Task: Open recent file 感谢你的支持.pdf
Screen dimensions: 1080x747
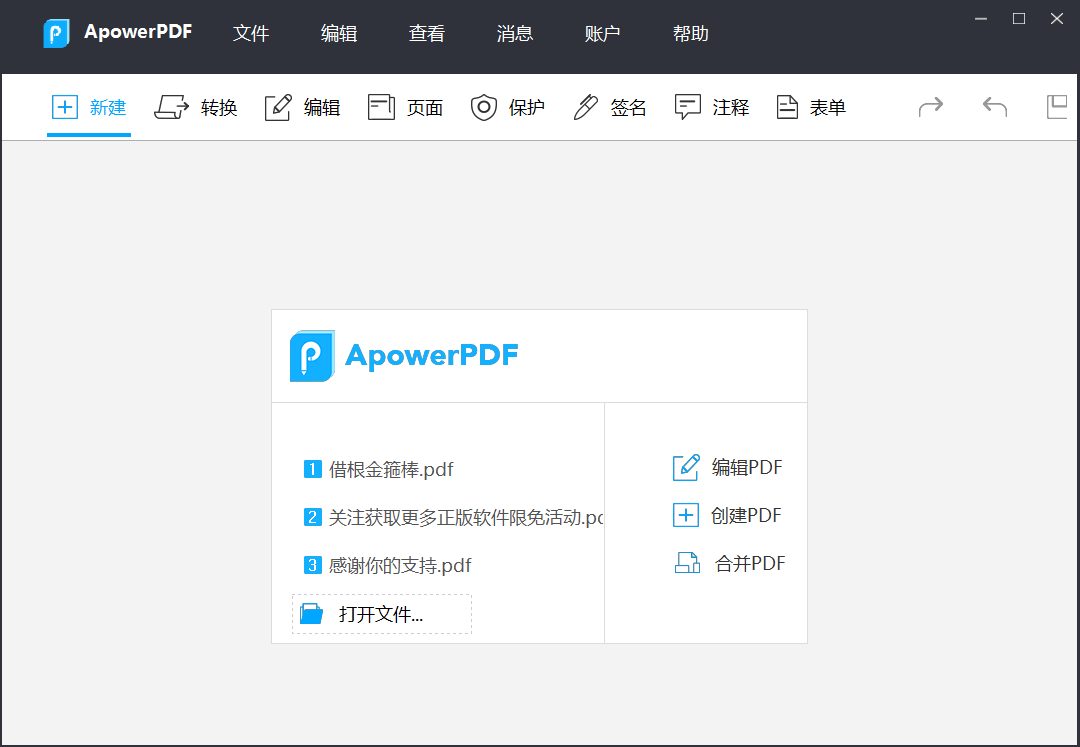Action: click(x=388, y=565)
